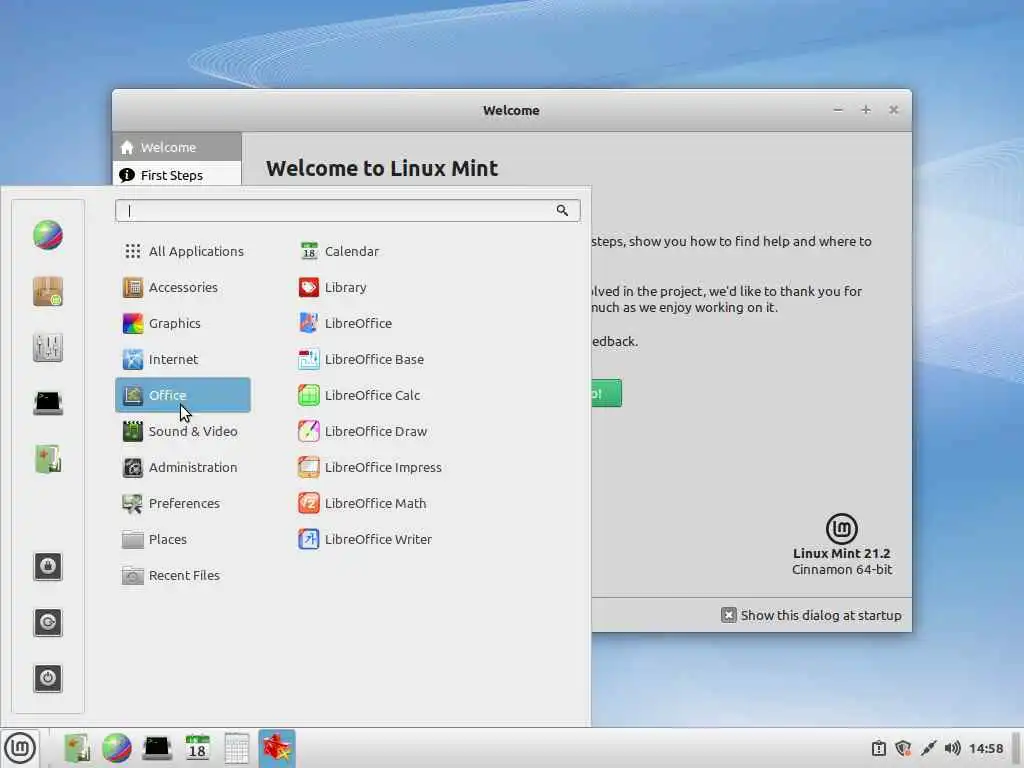Open Files manager icon in menu sidebar
This screenshot has width=1024, height=768.
[x=48, y=459]
